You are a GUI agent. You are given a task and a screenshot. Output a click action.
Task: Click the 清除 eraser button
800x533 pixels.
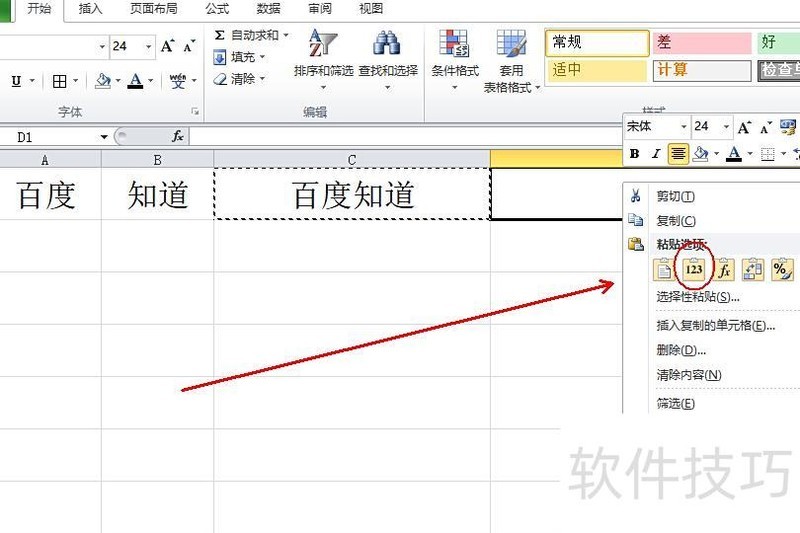239,79
